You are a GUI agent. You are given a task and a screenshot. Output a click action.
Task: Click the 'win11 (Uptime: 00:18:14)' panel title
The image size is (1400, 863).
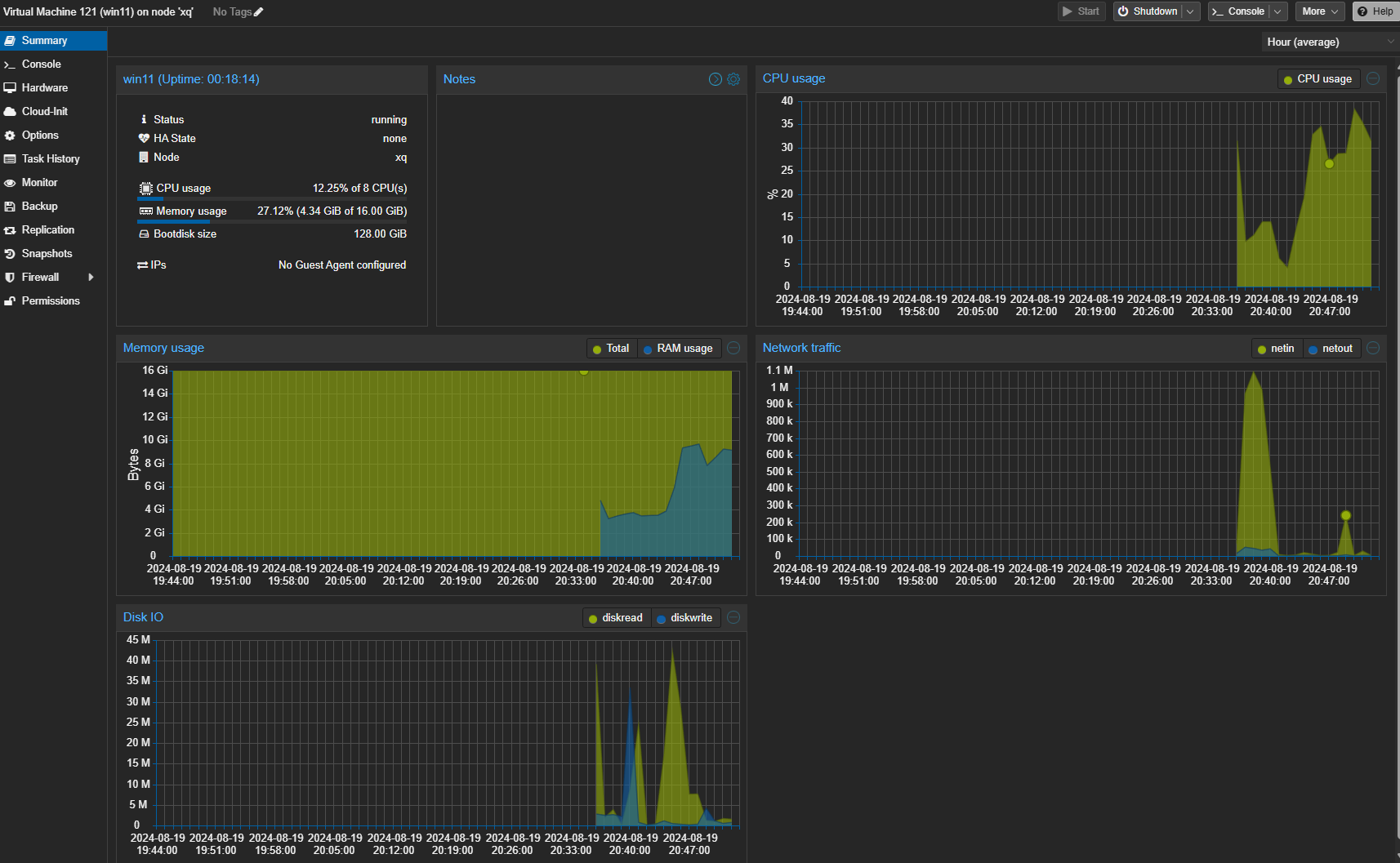coord(191,79)
